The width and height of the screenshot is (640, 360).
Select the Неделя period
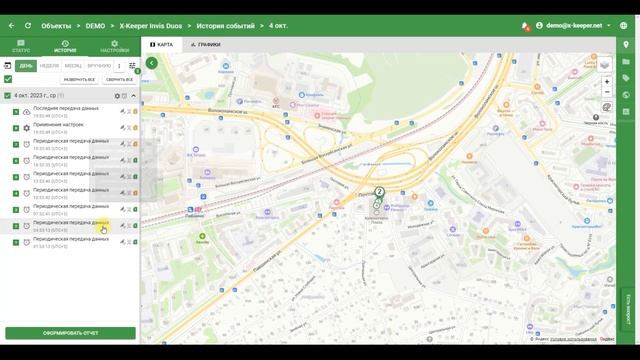49,66
